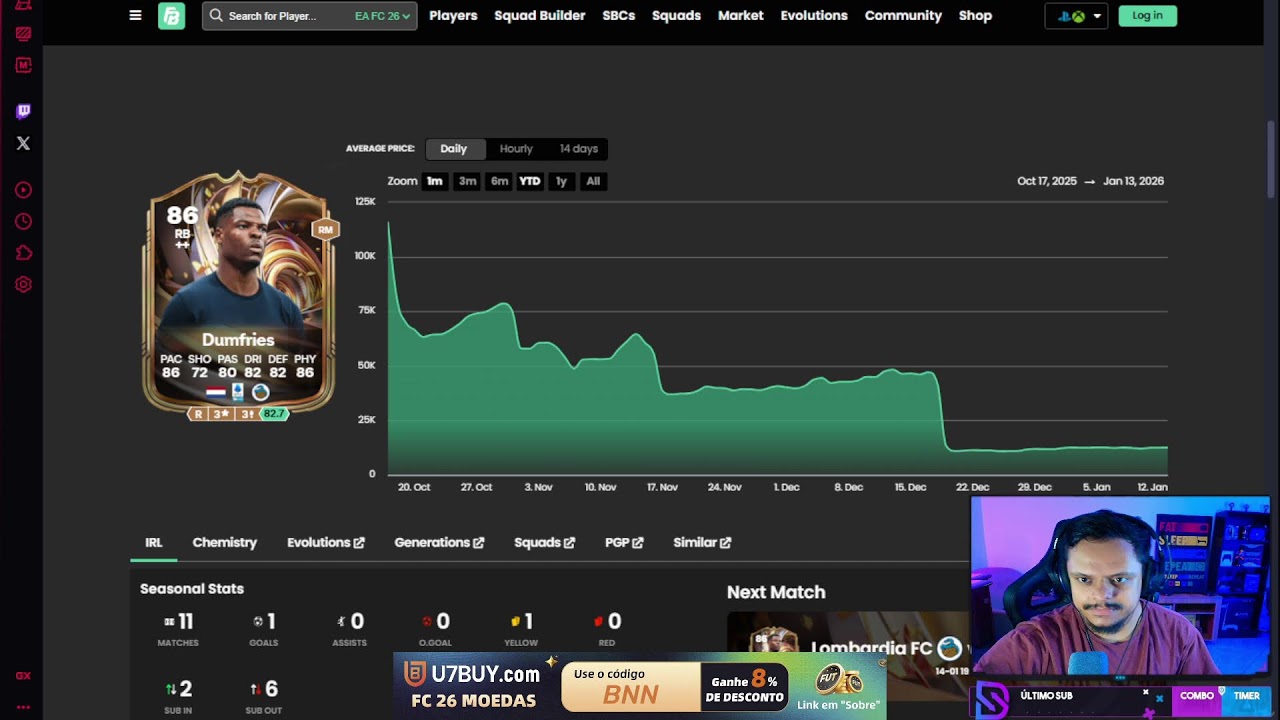Image resolution: width=1280 pixels, height=720 pixels.
Task: Open the X (Twitter) sidebar icon
Action: [23, 143]
